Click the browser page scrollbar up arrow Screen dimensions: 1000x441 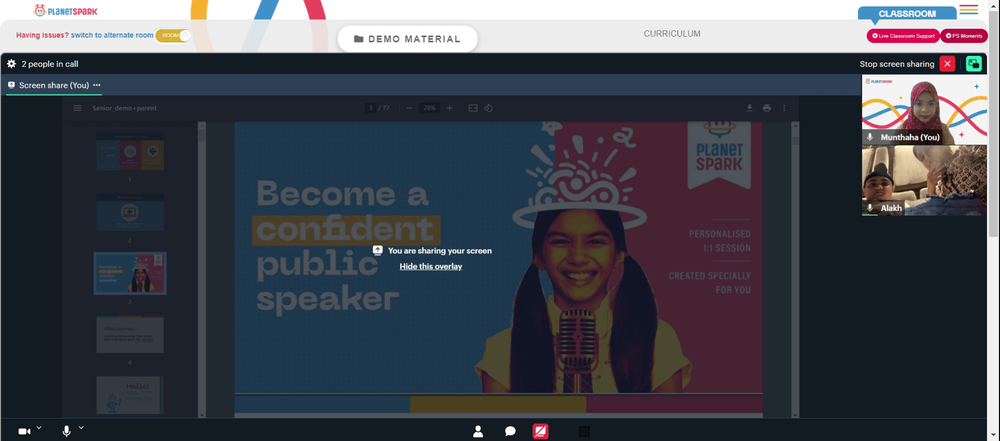(995, 4)
